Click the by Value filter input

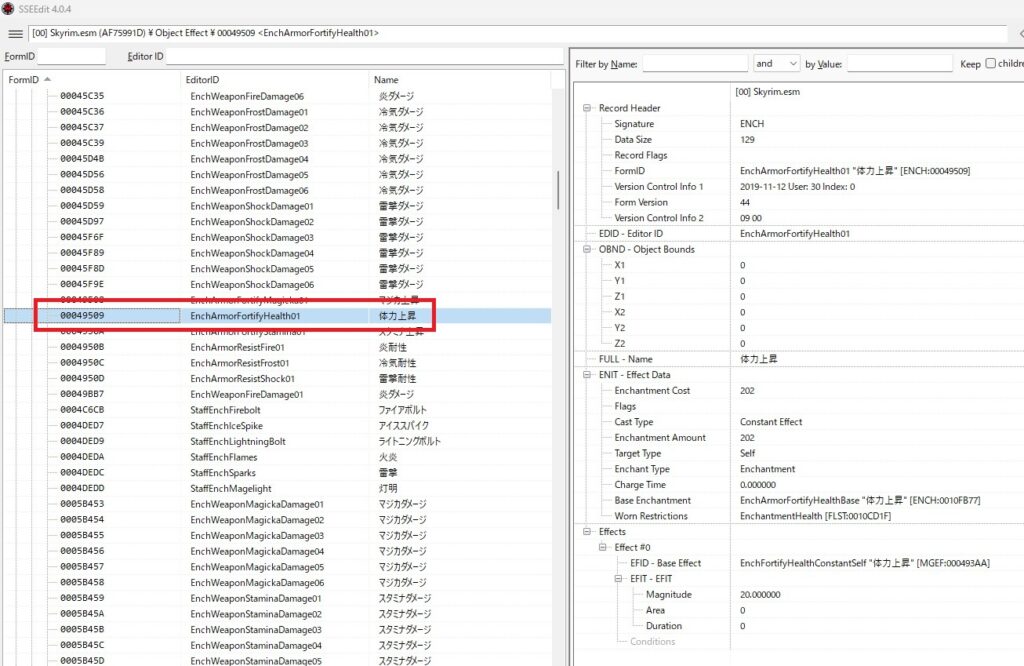(x=899, y=63)
